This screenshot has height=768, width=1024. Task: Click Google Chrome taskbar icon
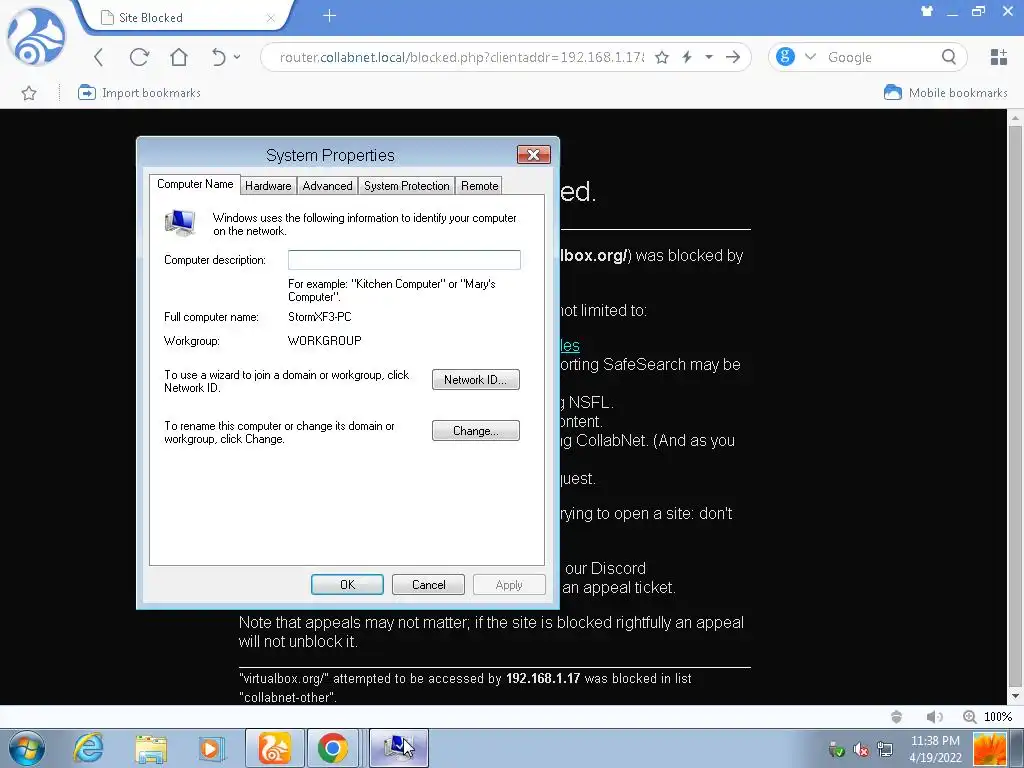pyautogui.click(x=332, y=748)
